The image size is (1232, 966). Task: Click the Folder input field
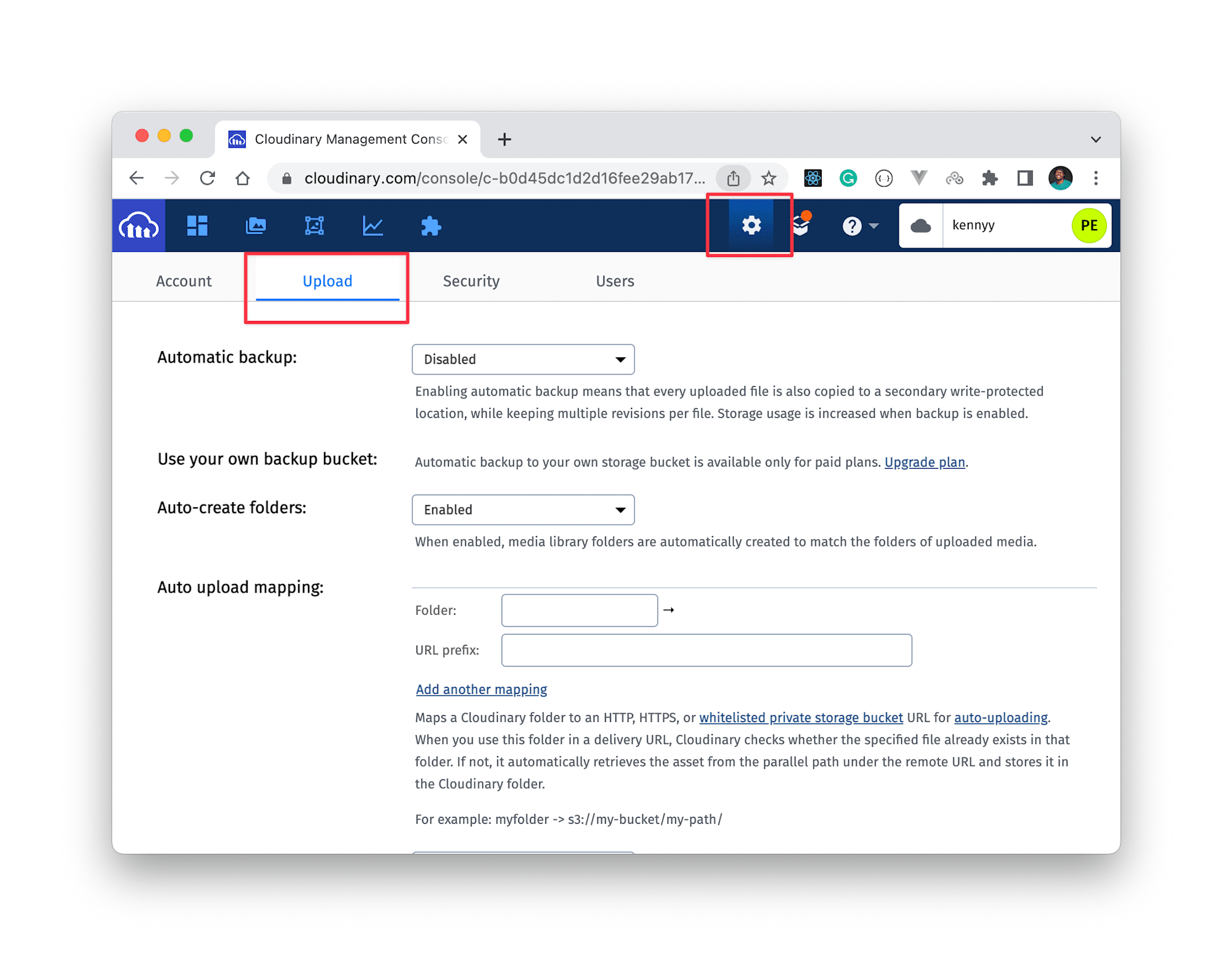coord(579,610)
